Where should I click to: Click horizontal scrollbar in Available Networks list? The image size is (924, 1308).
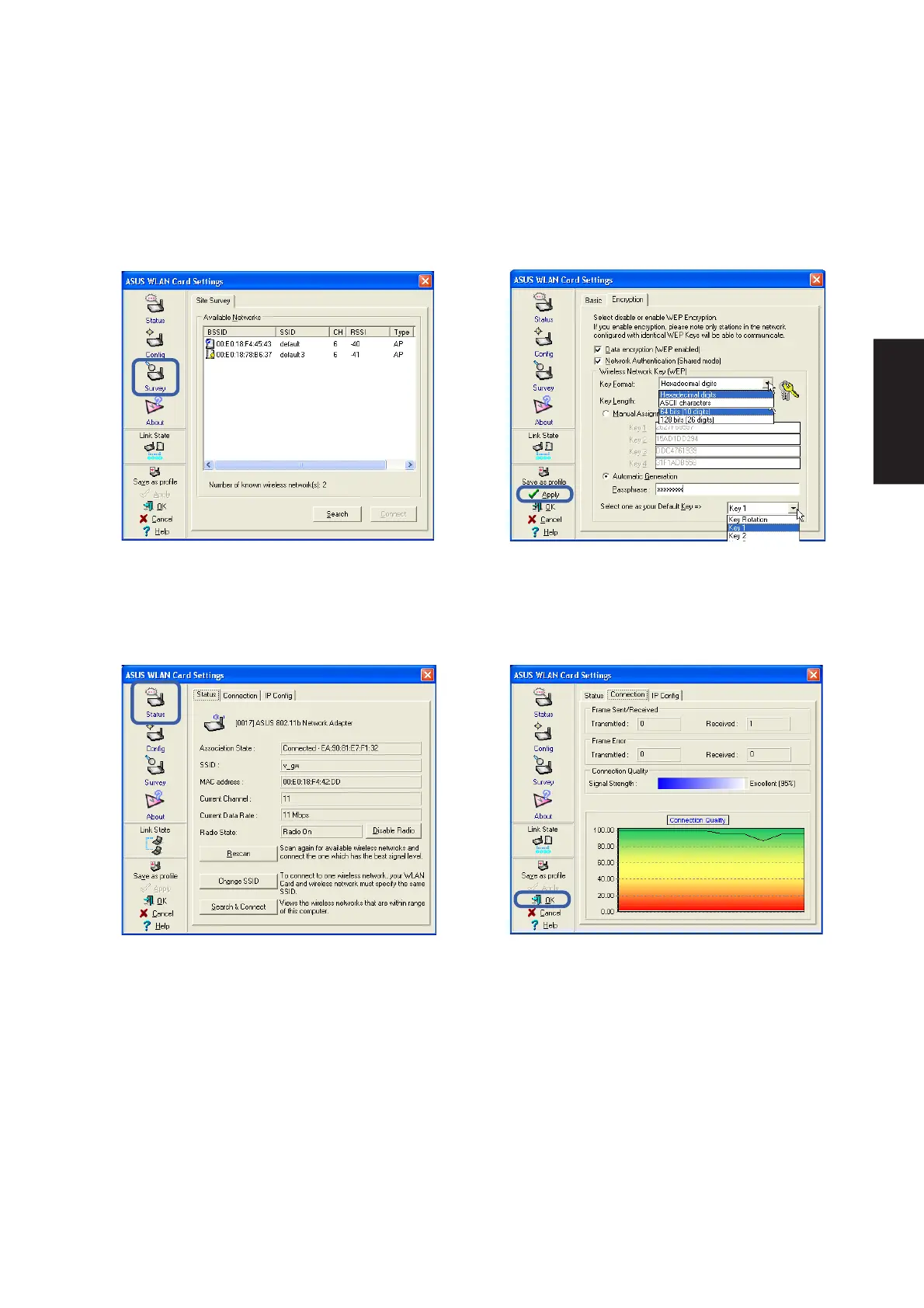[300, 464]
